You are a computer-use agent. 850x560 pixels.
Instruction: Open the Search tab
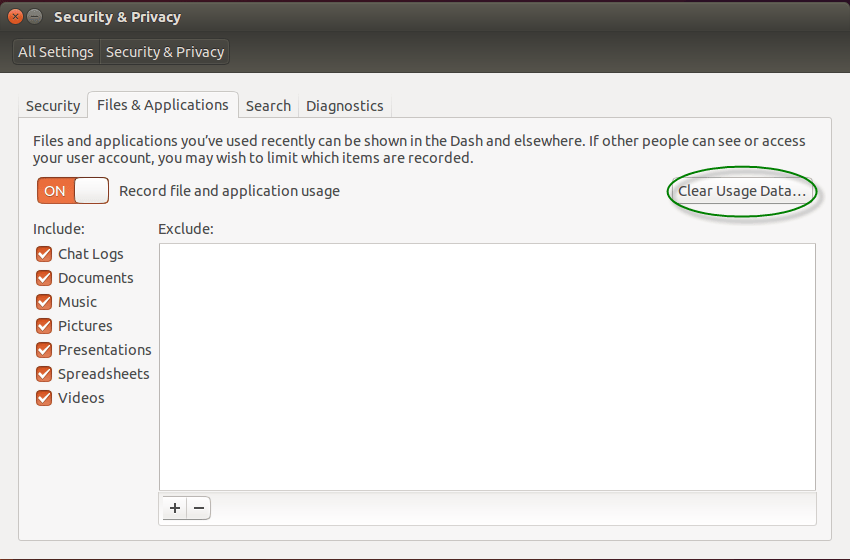click(x=268, y=106)
